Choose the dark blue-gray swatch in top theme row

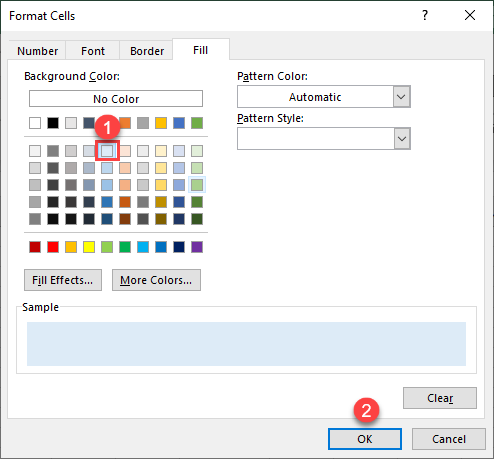pos(88,123)
